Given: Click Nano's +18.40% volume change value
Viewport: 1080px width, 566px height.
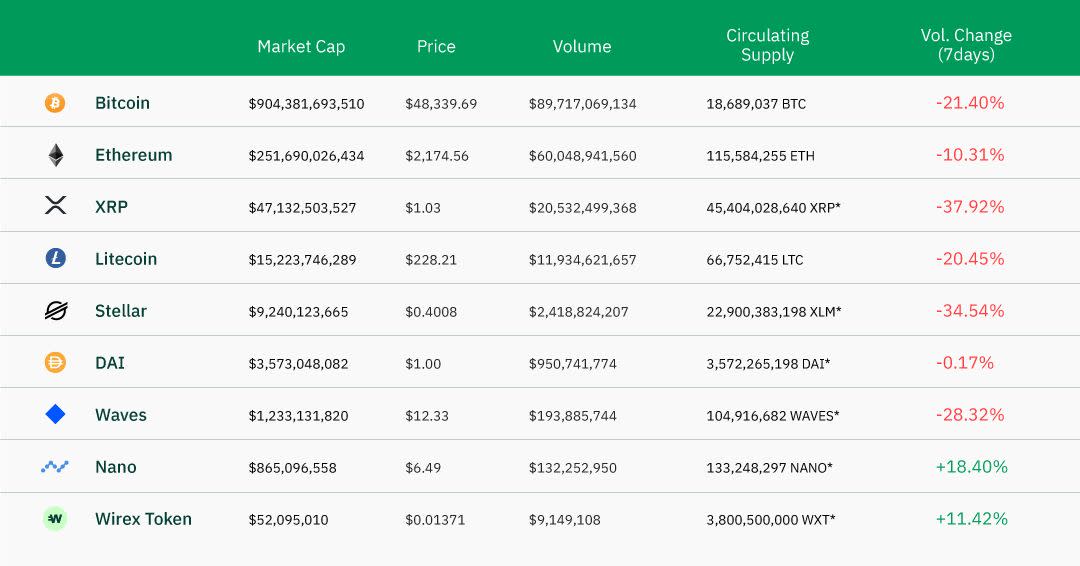Looking at the screenshot, I should [x=971, y=467].
